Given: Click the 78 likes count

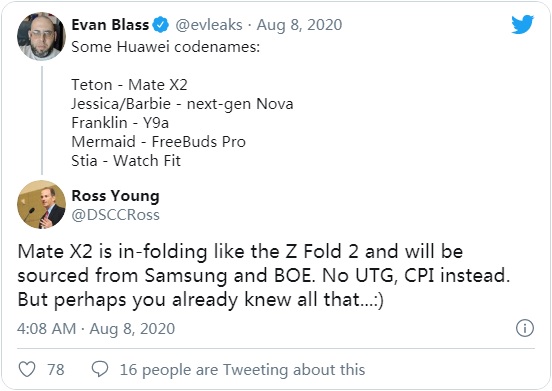Looking at the screenshot, I should (56, 370).
